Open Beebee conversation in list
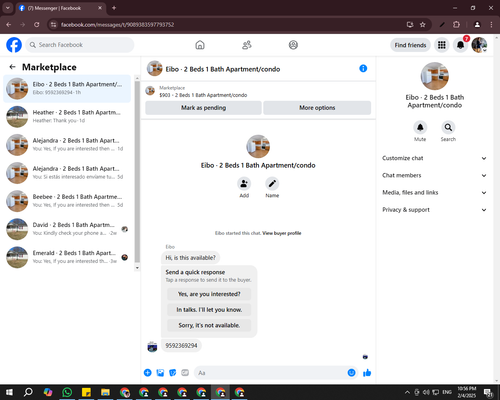This screenshot has width=500, height=400. pos(67,201)
